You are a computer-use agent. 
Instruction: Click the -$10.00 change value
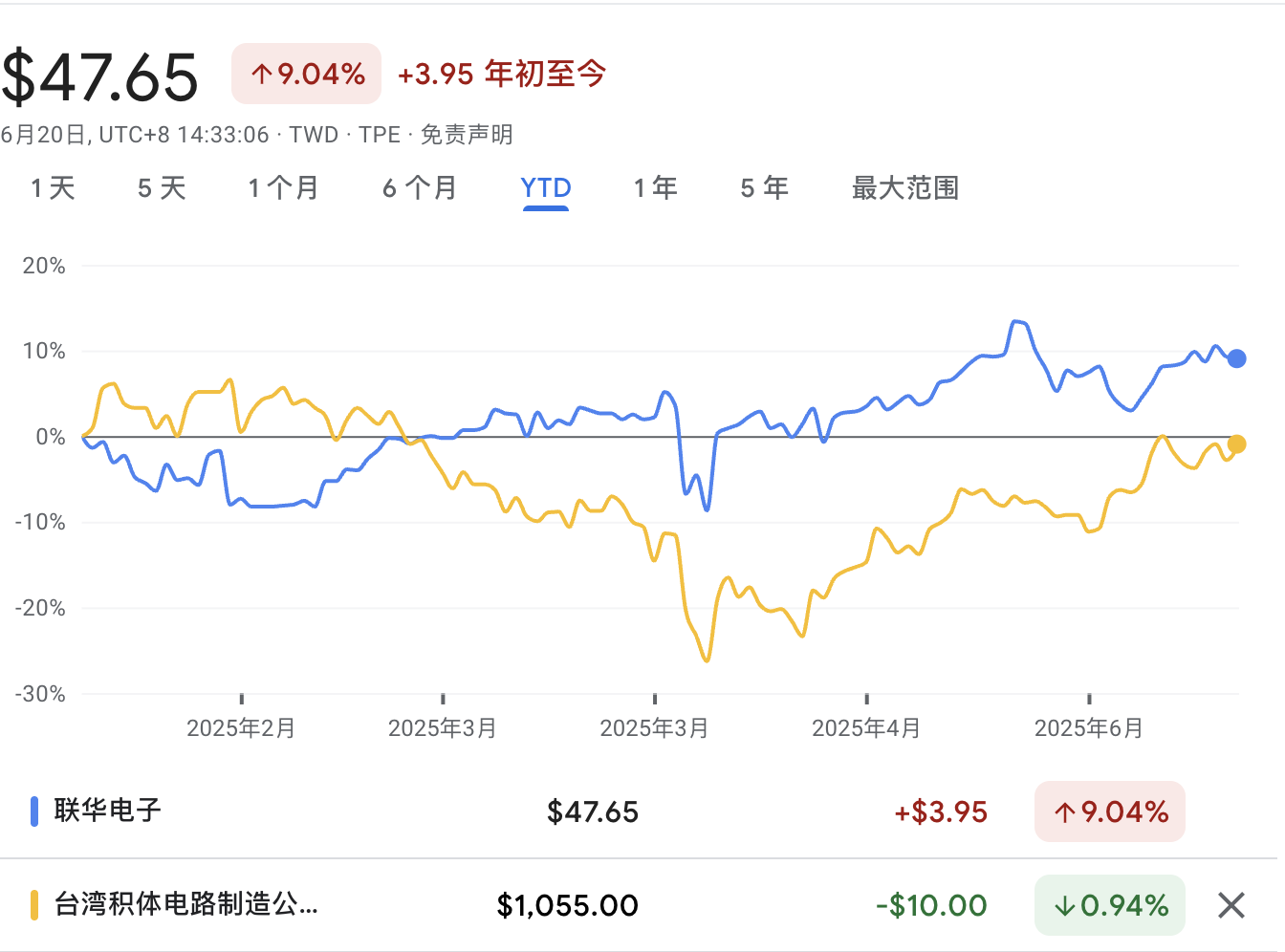click(931, 905)
